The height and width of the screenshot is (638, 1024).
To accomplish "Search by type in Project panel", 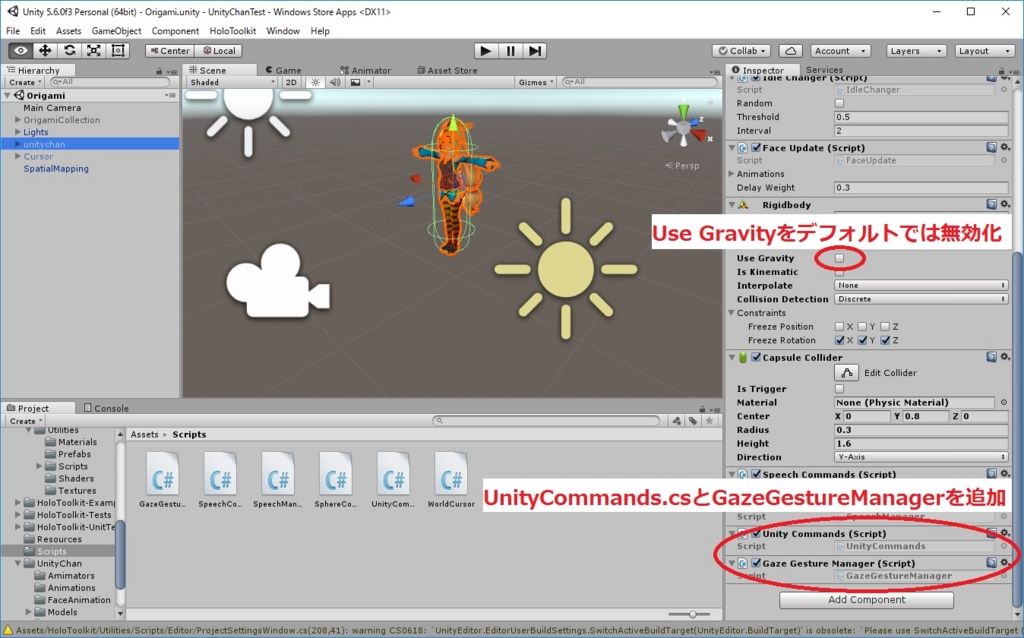I will (x=677, y=421).
